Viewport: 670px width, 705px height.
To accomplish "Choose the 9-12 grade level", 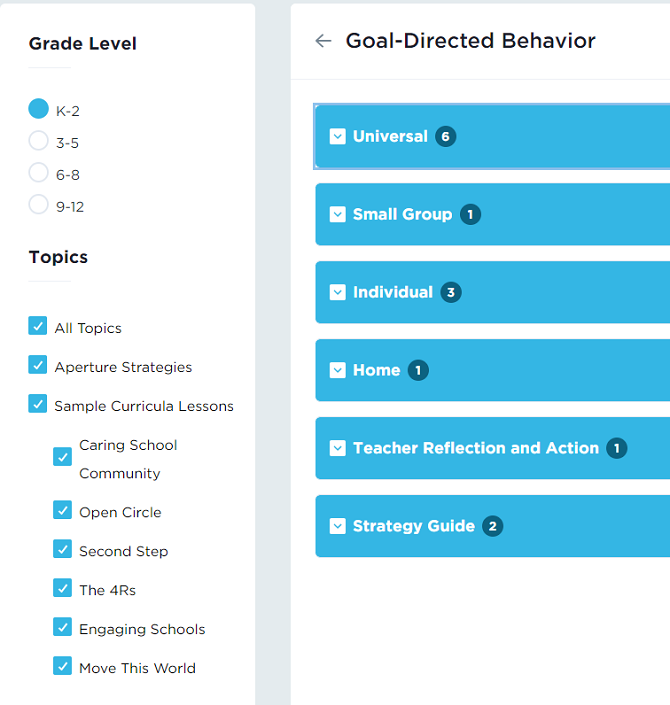I will pos(39,205).
